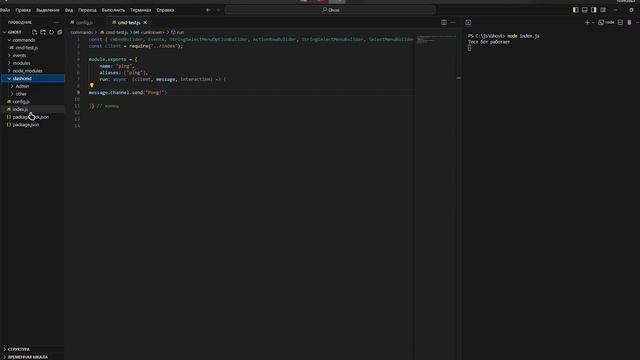
Task: Create a new terminal with plus
Action: 587,22
